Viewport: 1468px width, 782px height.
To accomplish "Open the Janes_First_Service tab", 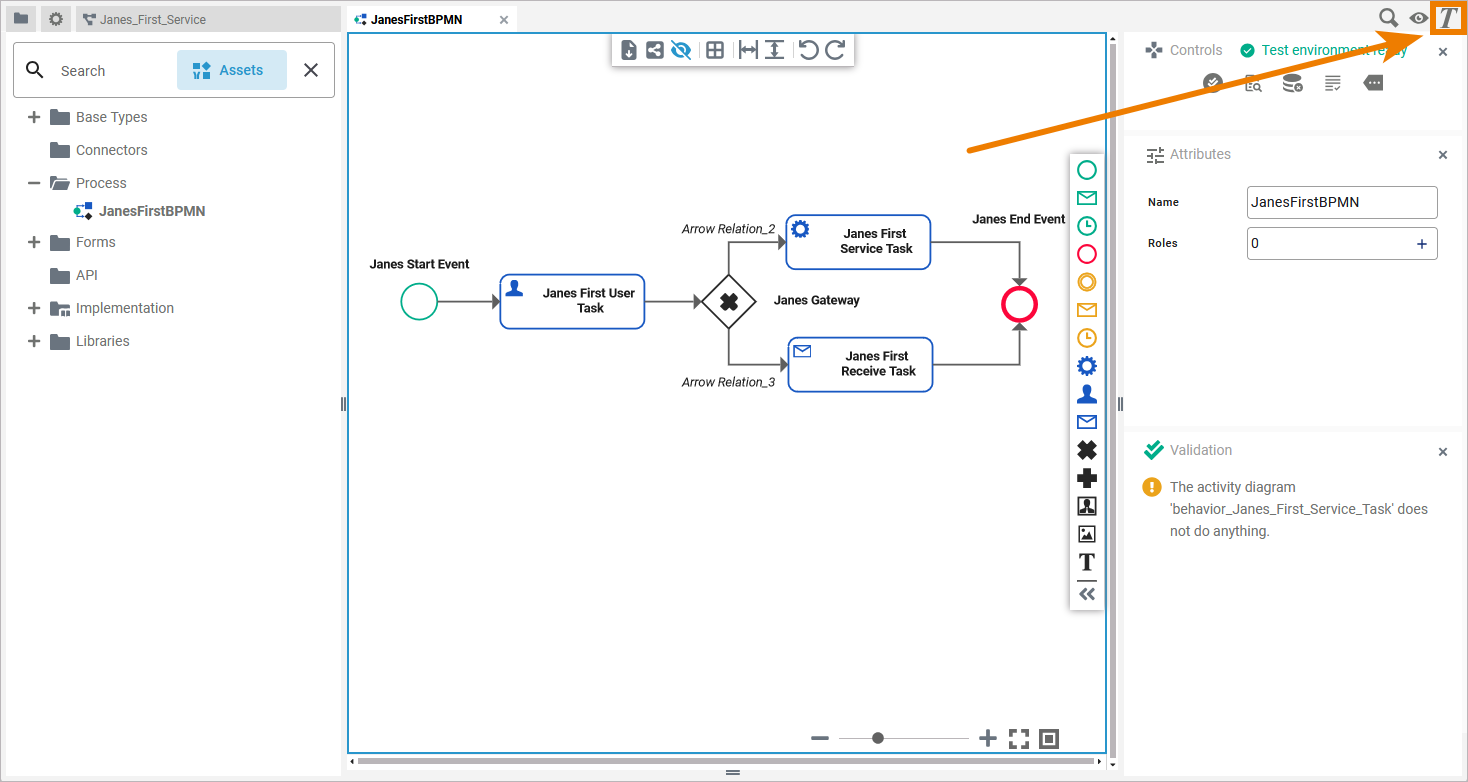I will (153, 19).
